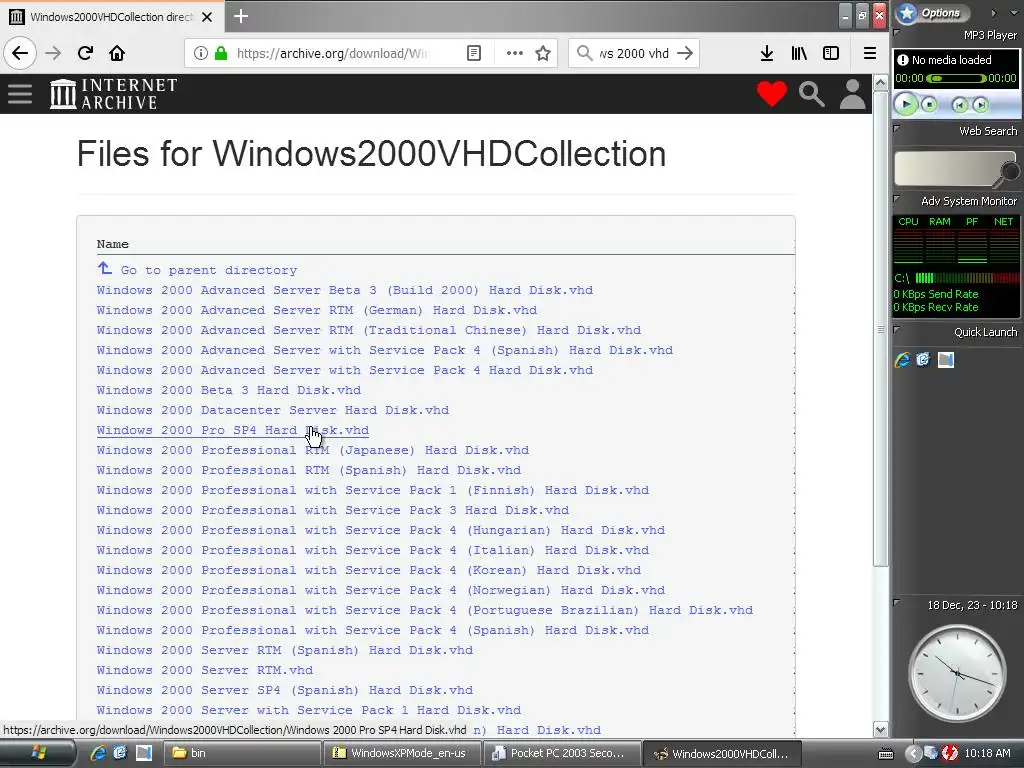Open Internet Archive hamburger menu
Viewport: 1024px width, 768px height.
(x=20, y=94)
